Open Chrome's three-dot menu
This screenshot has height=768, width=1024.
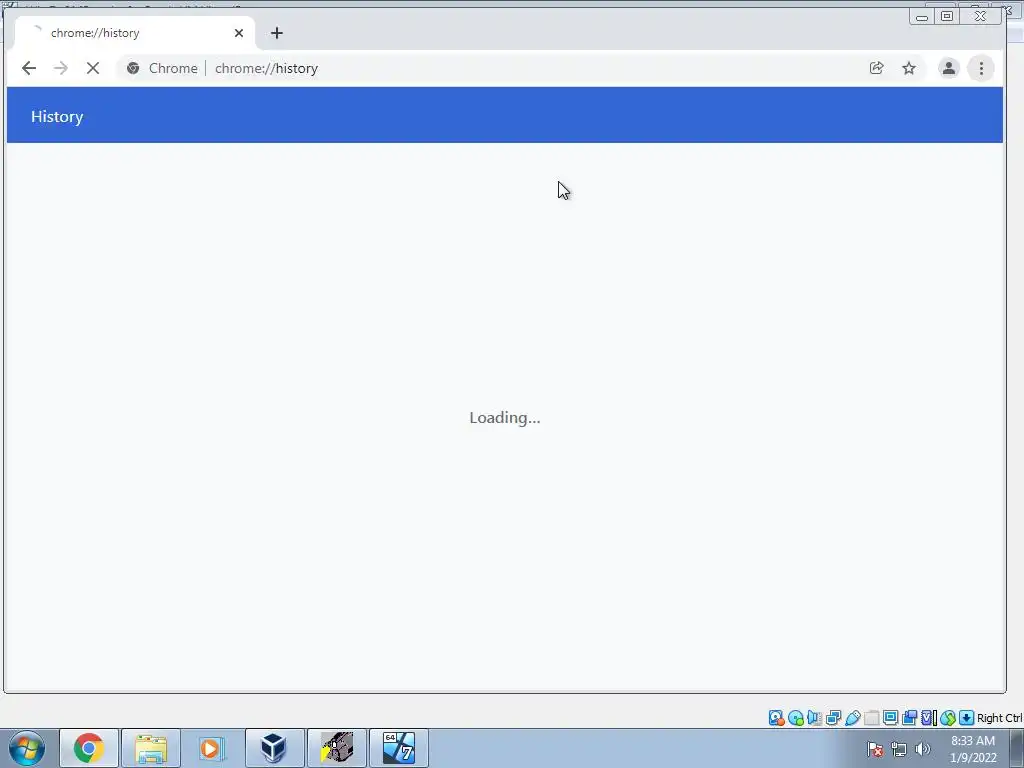click(x=981, y=68)
